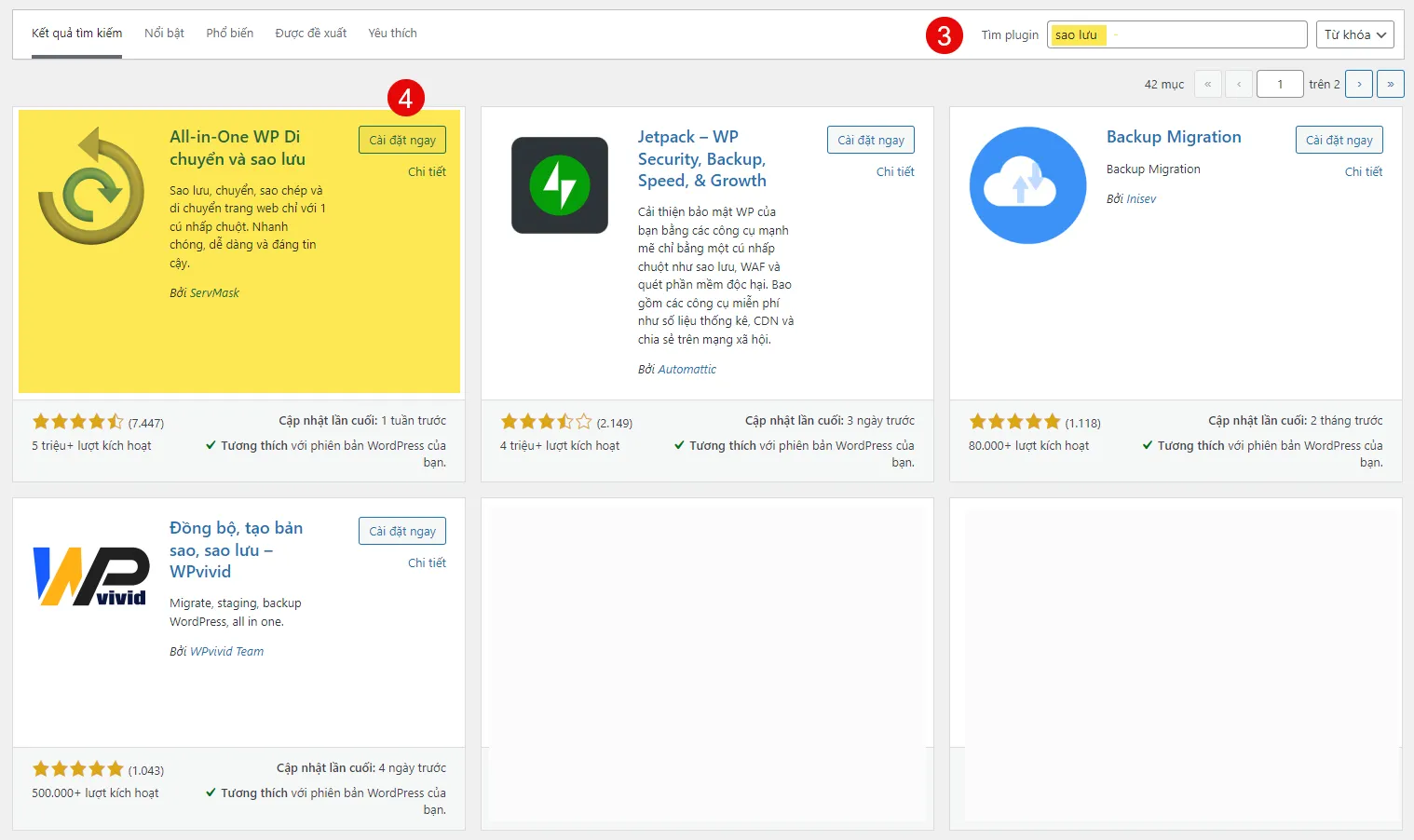
Task: Open the Đồng bộ, tạo bản sao title
Action: (236, 549)
